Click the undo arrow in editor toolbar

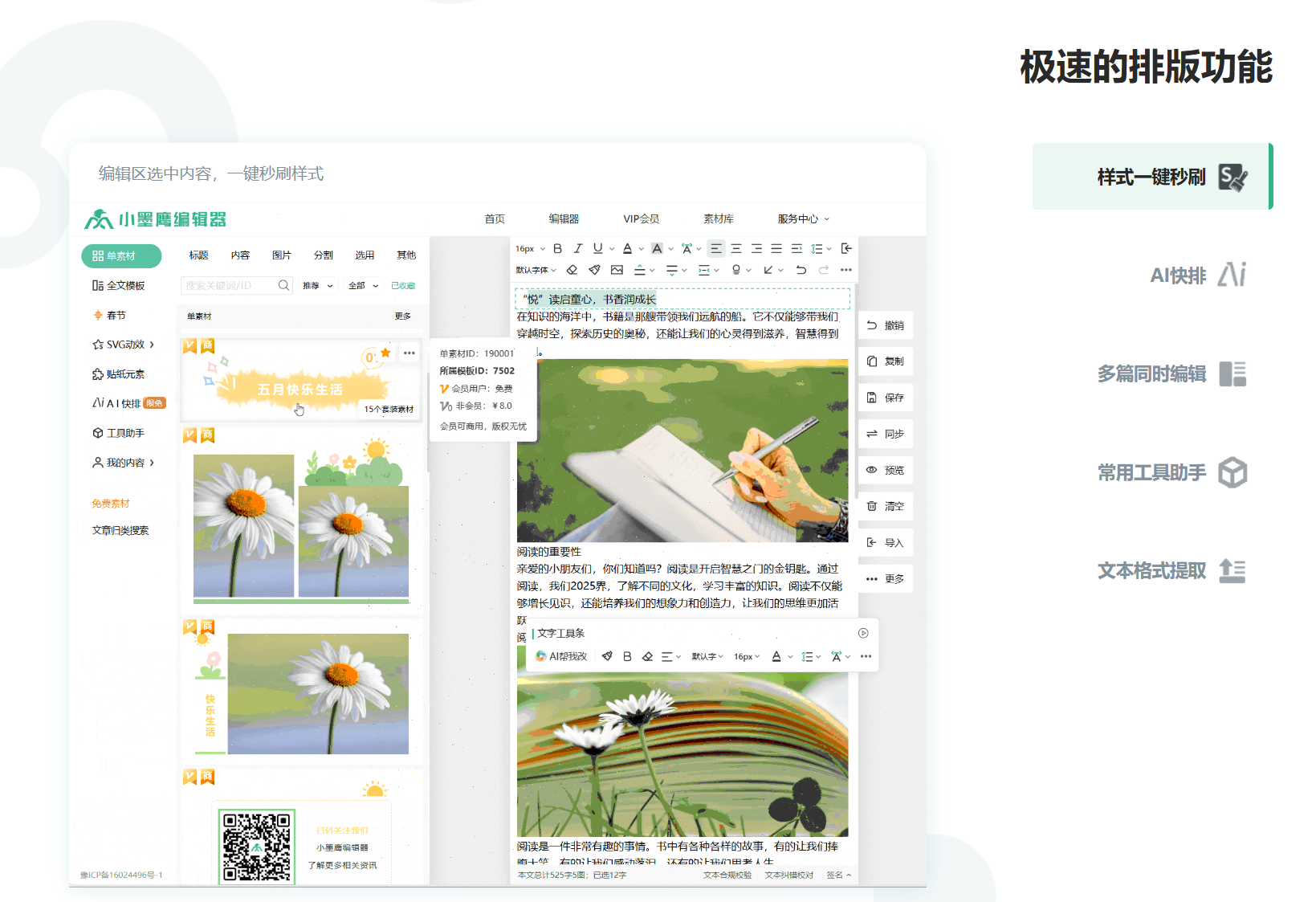point(801,270)
